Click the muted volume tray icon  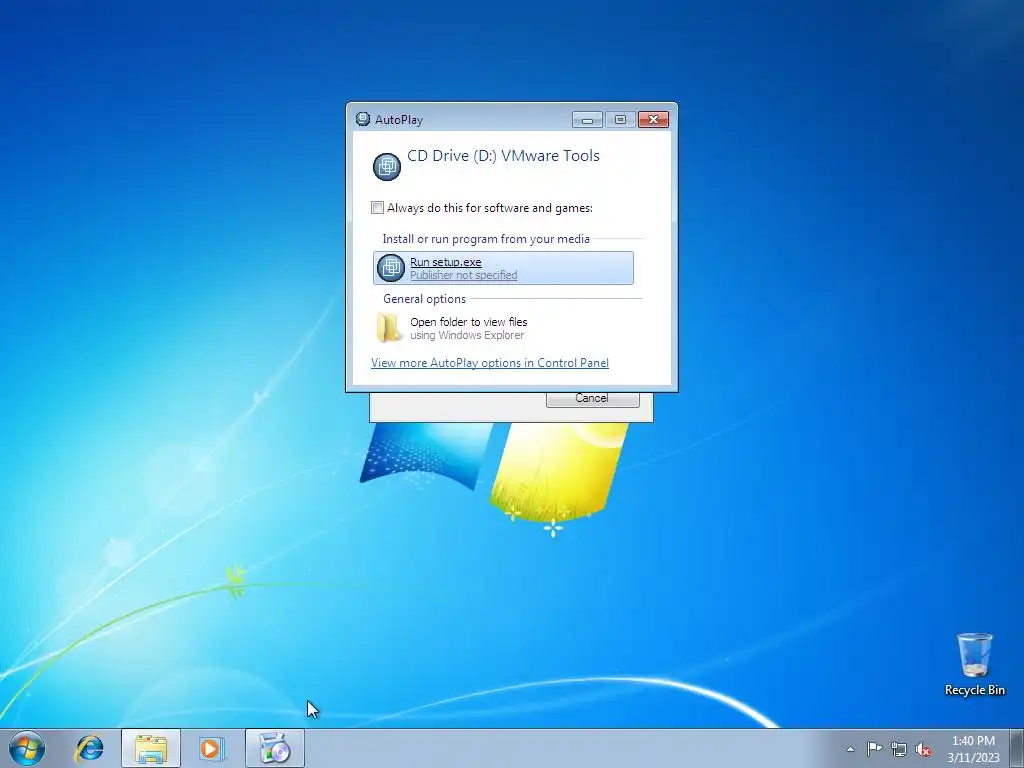point(923,749)
